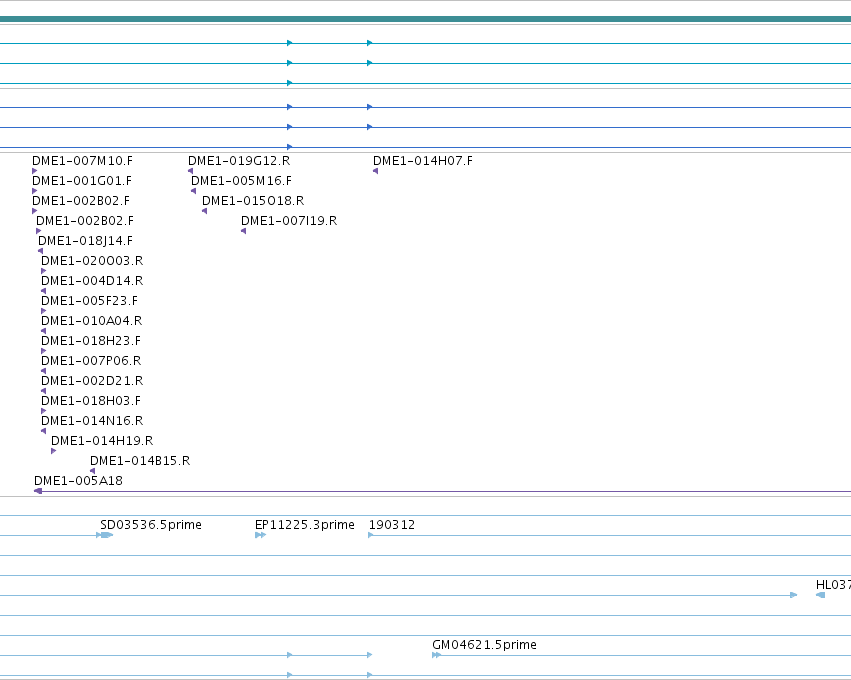Select the DME1-020O03.R feature label
Viewport: 851px width, 680px height.
(92, 260)
